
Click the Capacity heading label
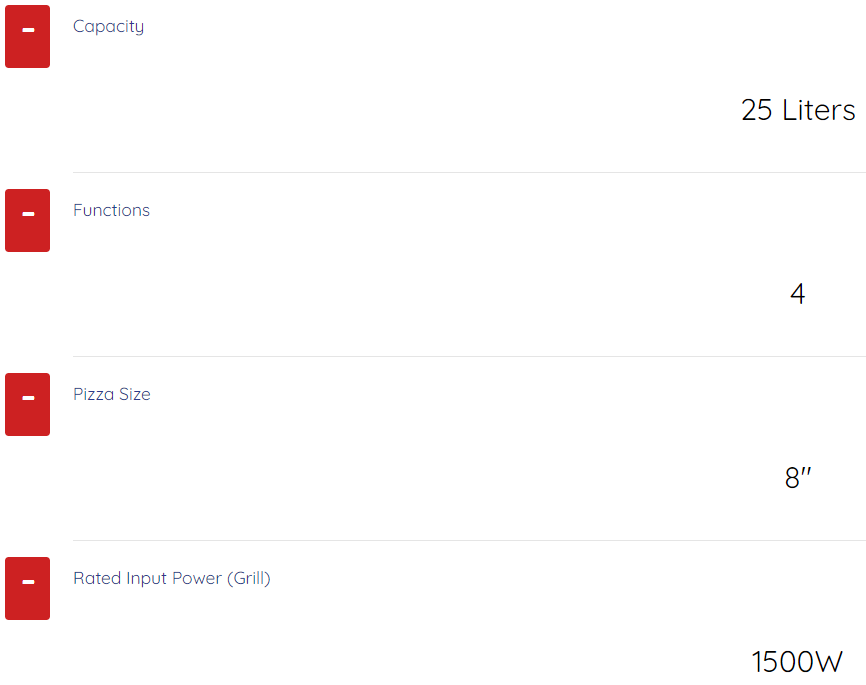[x=108, y=26]
